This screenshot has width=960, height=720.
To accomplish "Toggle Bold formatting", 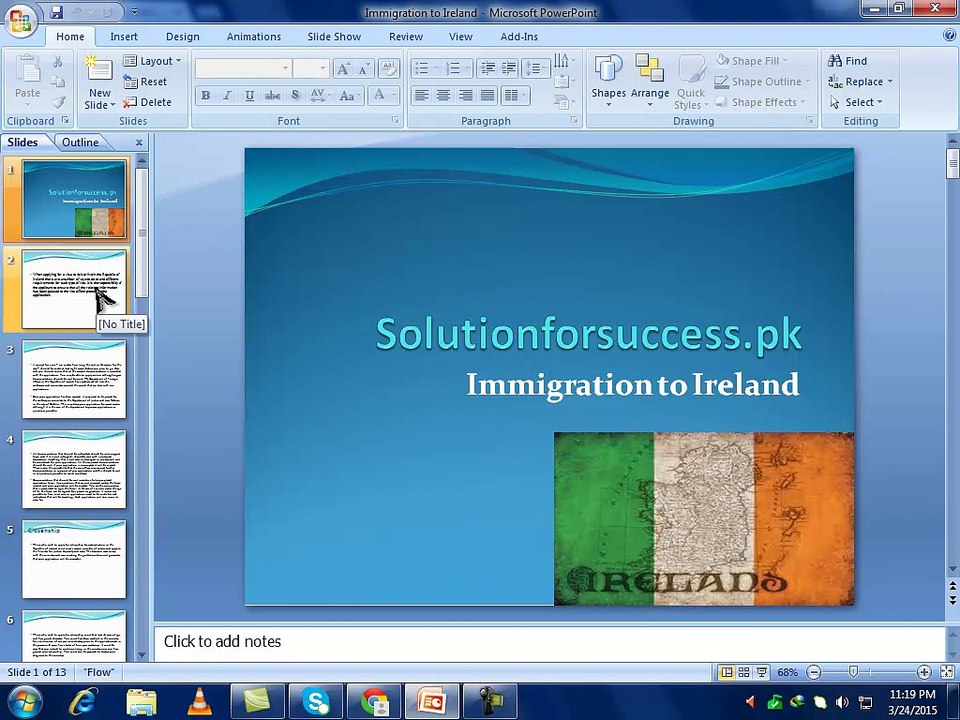I will coord(206,96).
